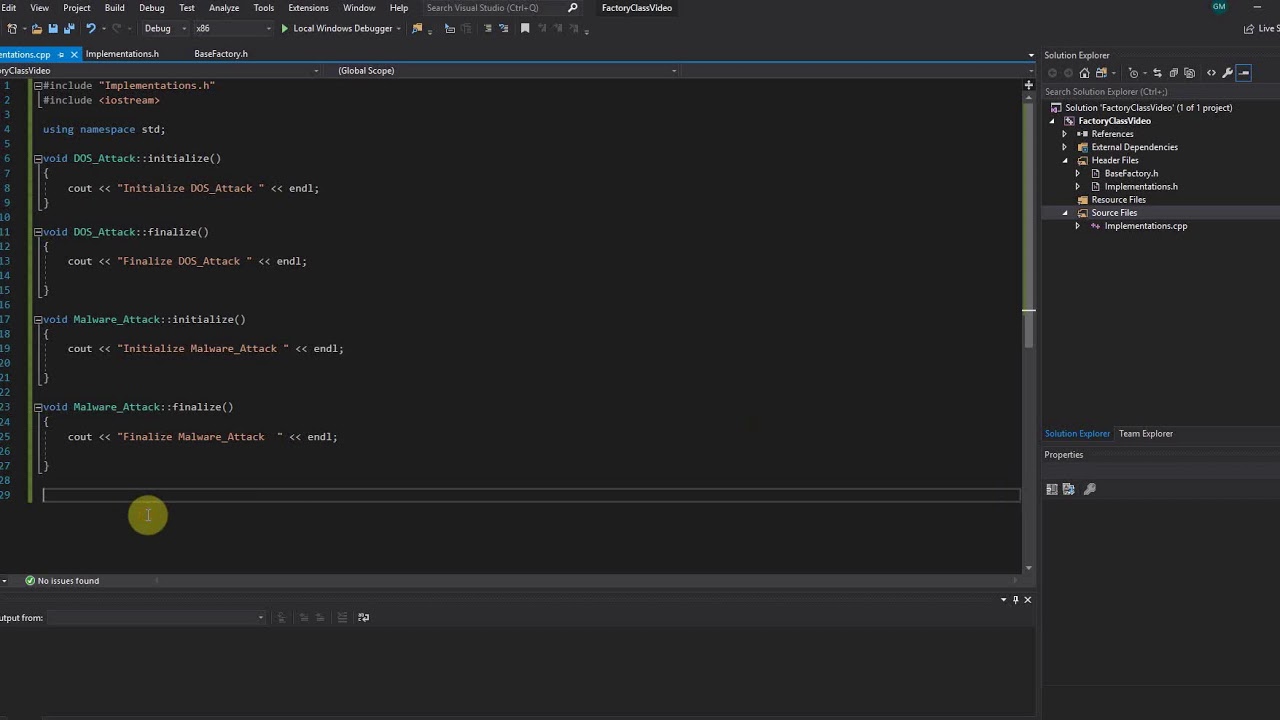Viewport: 1280px width, 720px height.
Task: Click Collapse All icon in Solution Explorer
Action: tap(1174, 73)
